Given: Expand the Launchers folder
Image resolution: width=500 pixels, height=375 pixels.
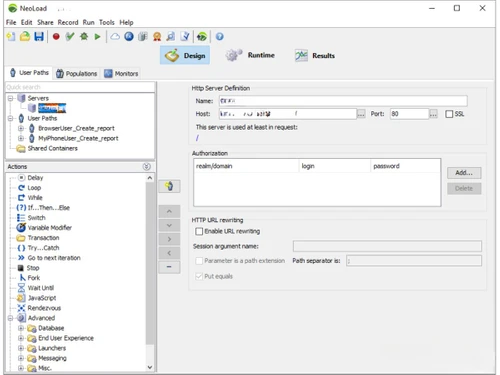Looking at the screenshot, I should [21, 348].
